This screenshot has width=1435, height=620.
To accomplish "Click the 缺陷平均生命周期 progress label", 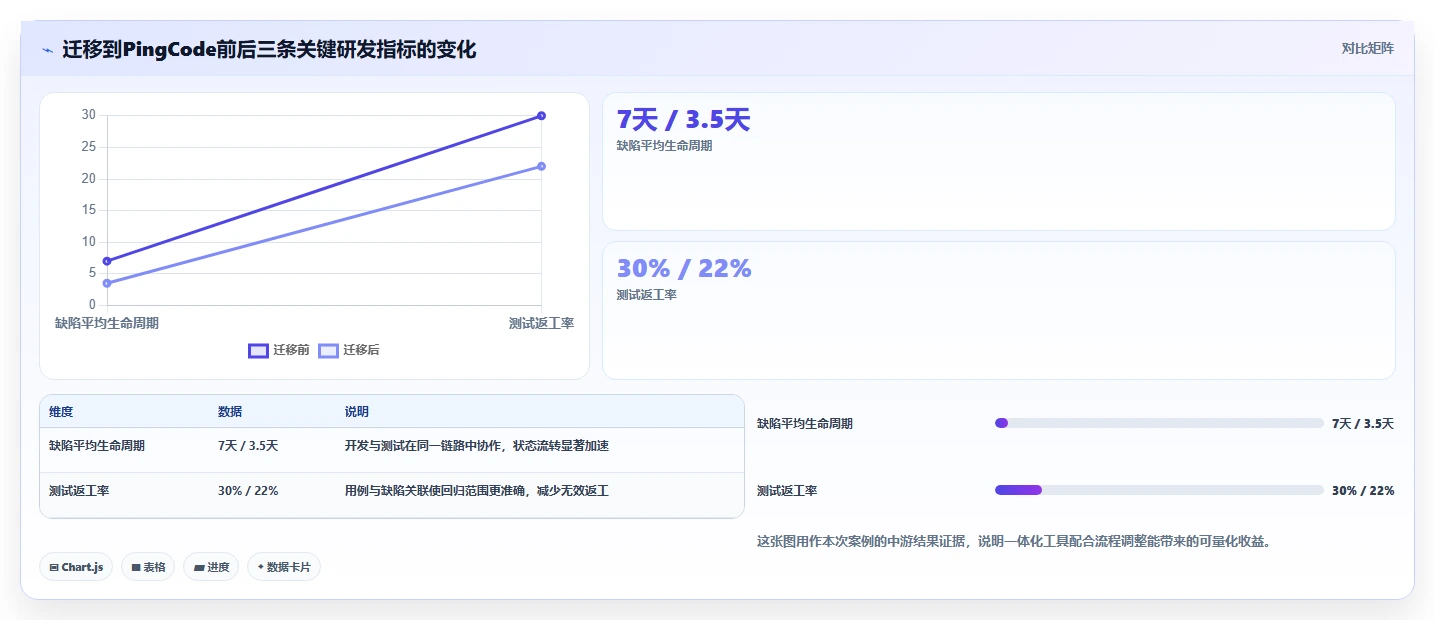I will (x=805, y=424).
